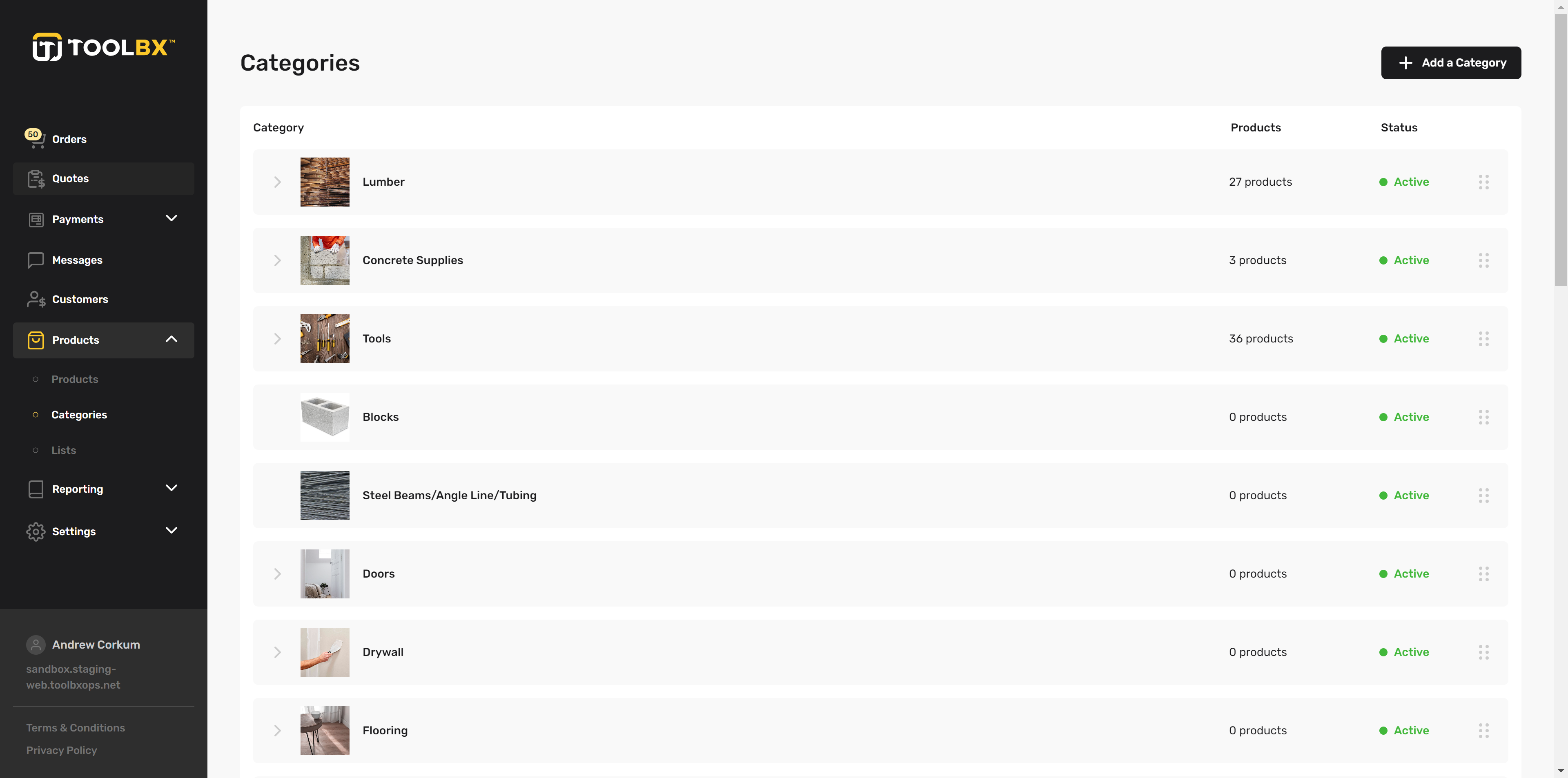The height and width of the screenshot is (778, 1568).
Task: Toggle Active status for Drywall category
Action: (1405, 652)
